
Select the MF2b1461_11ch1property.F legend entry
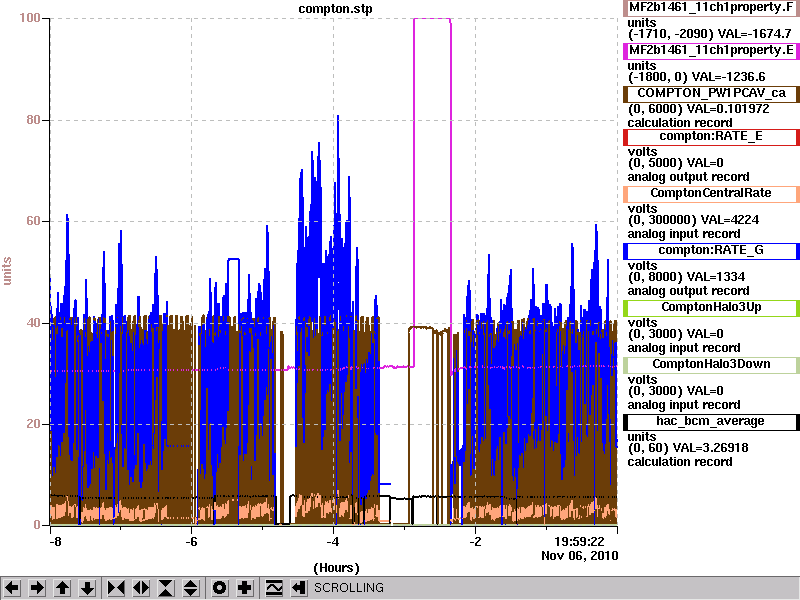click(x=711, y=8)
